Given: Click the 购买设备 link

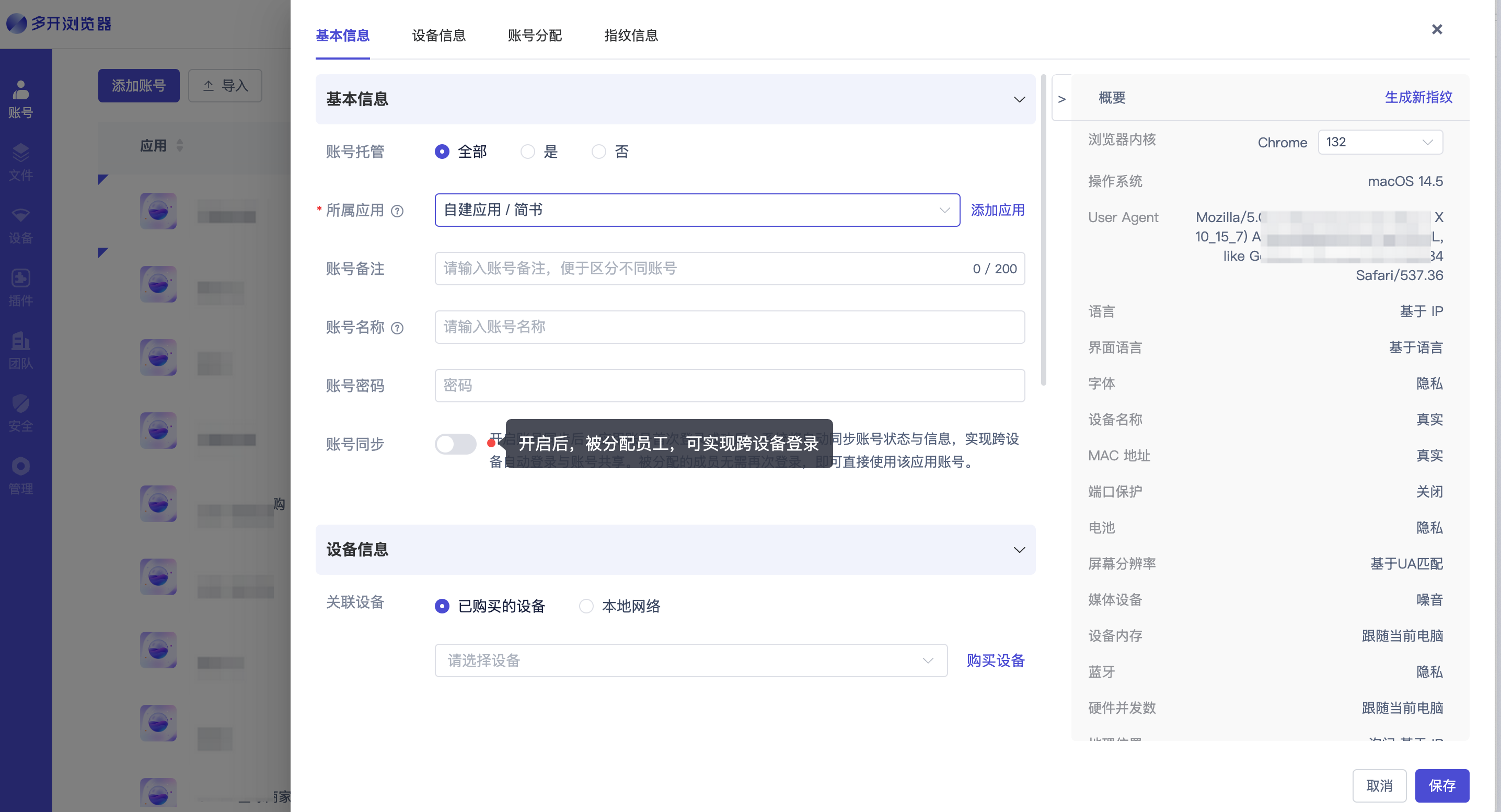Looking at the screenshot, I should pyautogui.click(x=995, y=660).
